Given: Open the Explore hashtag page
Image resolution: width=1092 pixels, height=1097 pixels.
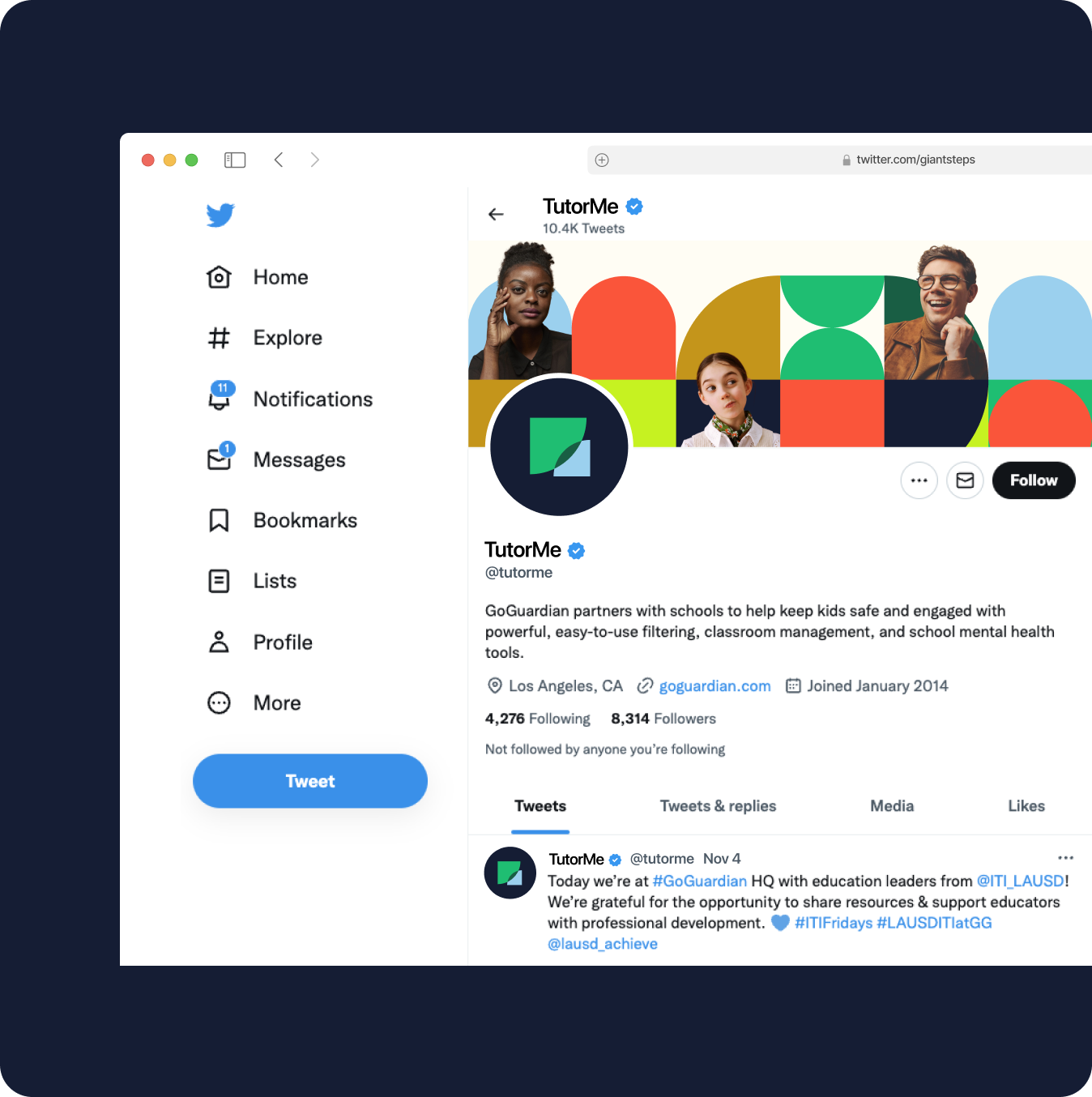Looking at the screenshot, I should (x=264, y=338).
